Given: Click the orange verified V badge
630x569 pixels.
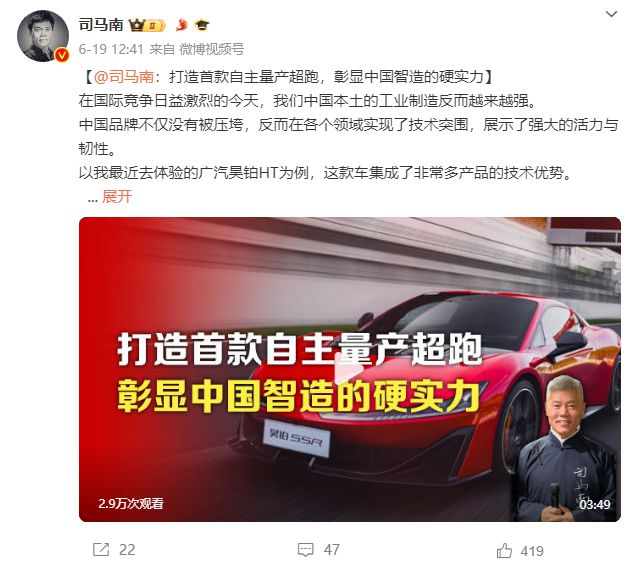Looking at the screenshot, I should (x=62, y=55).
